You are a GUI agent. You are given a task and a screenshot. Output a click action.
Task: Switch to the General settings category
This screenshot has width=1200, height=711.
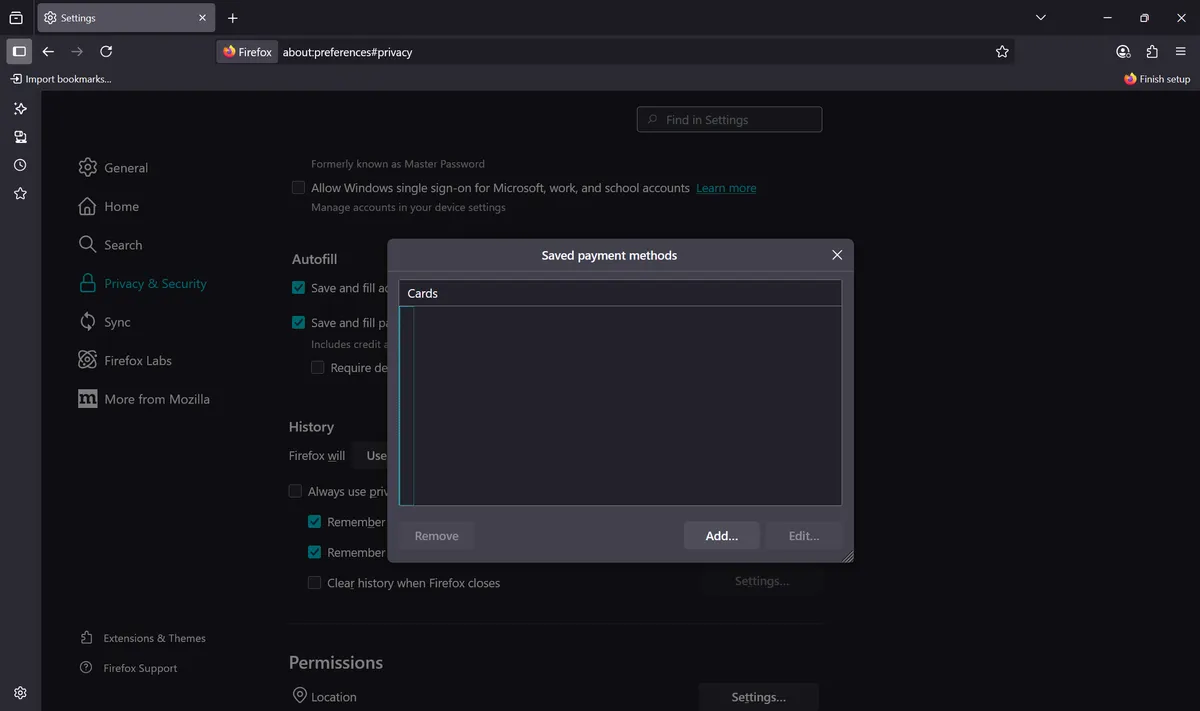(125, 168)
